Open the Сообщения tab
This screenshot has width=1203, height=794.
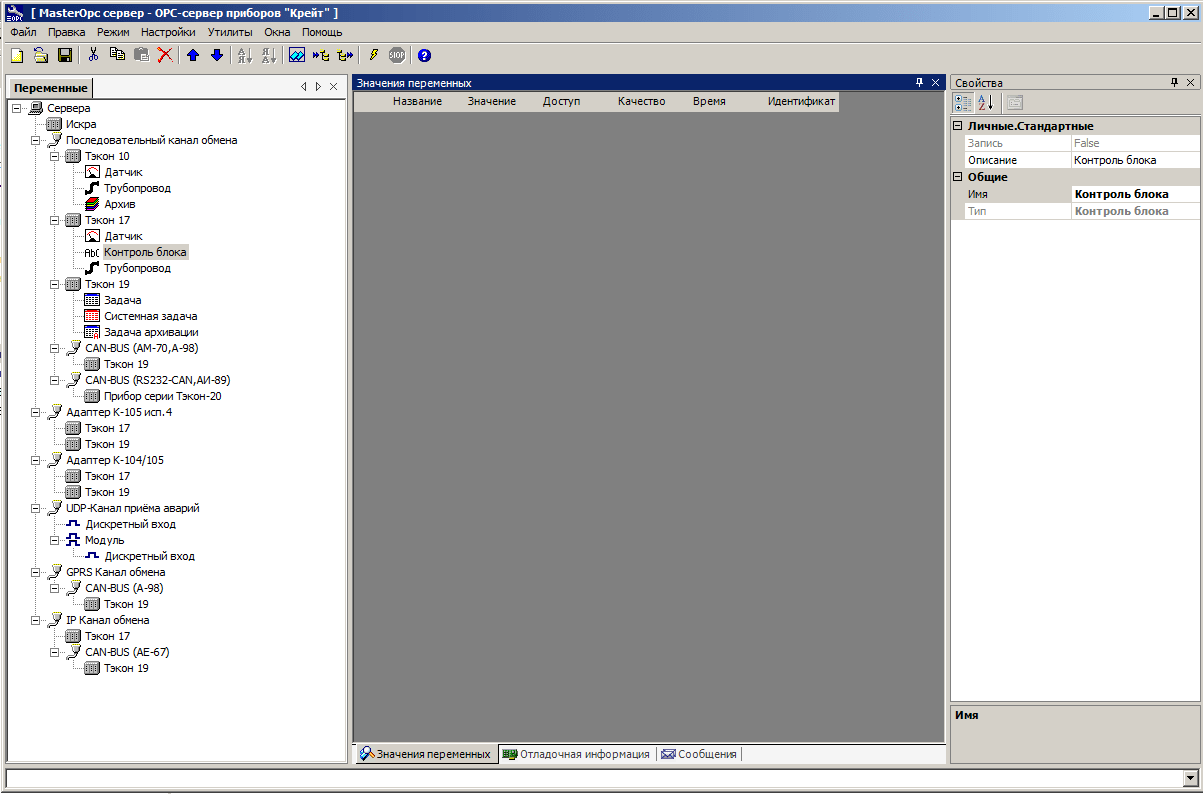[x=699, y=754]
